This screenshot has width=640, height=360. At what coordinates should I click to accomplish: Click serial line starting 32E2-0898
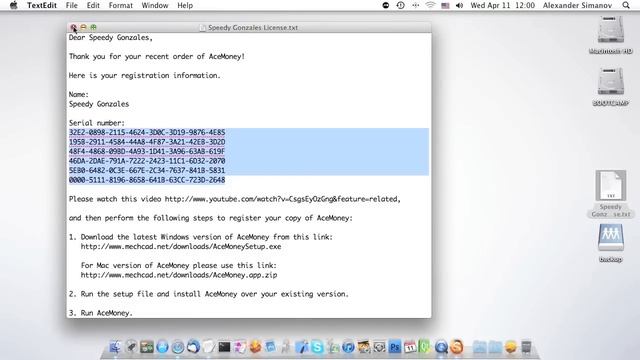[147, 132]
